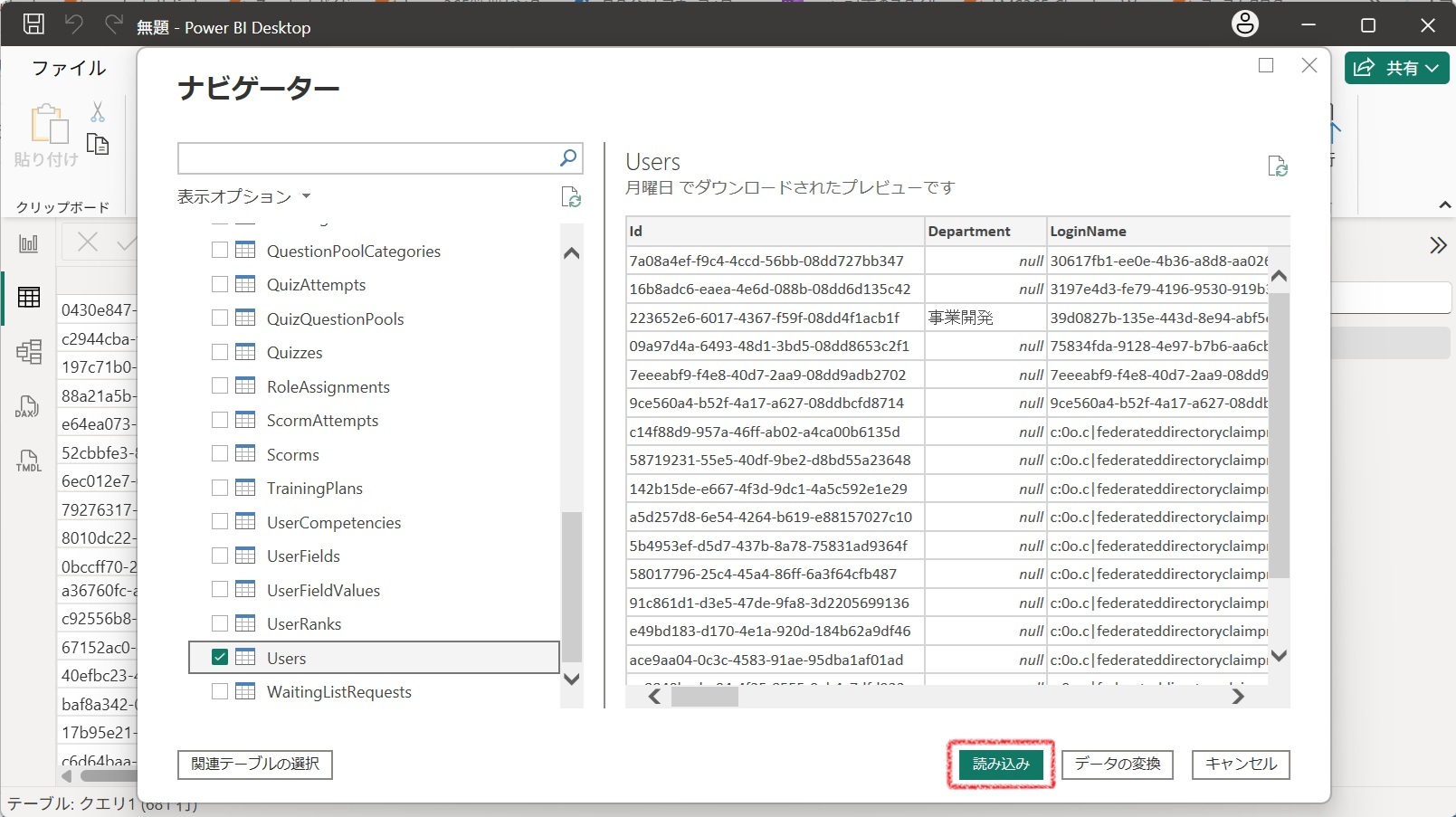
Task: Open the 表示オプション dropdown
Action: tap(243, 196)
